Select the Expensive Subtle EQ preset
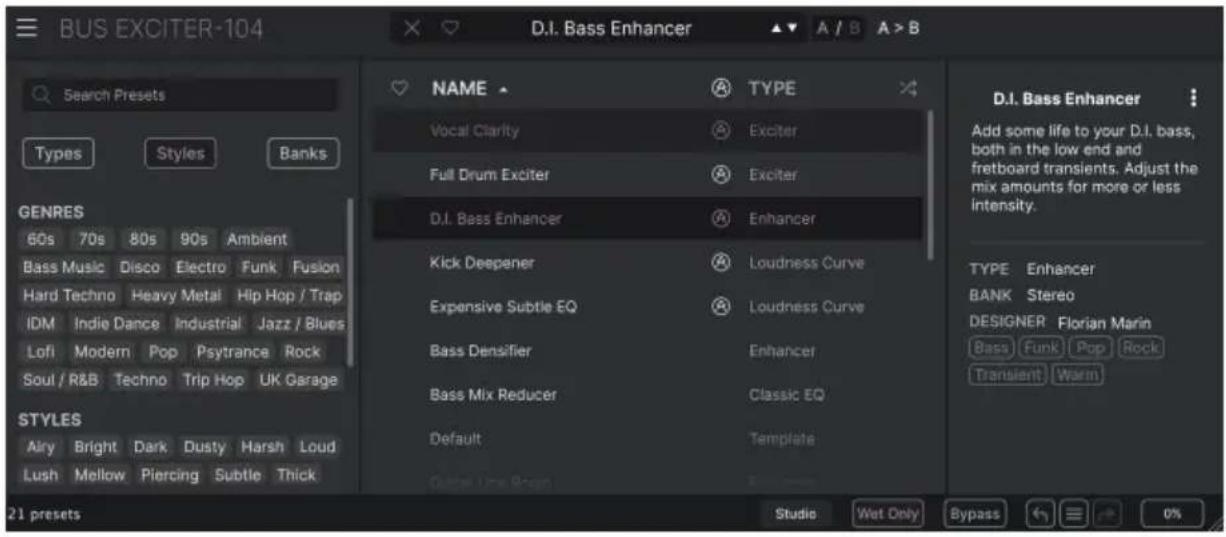This screenshot has width=1226, height=537. pos(648,307)
